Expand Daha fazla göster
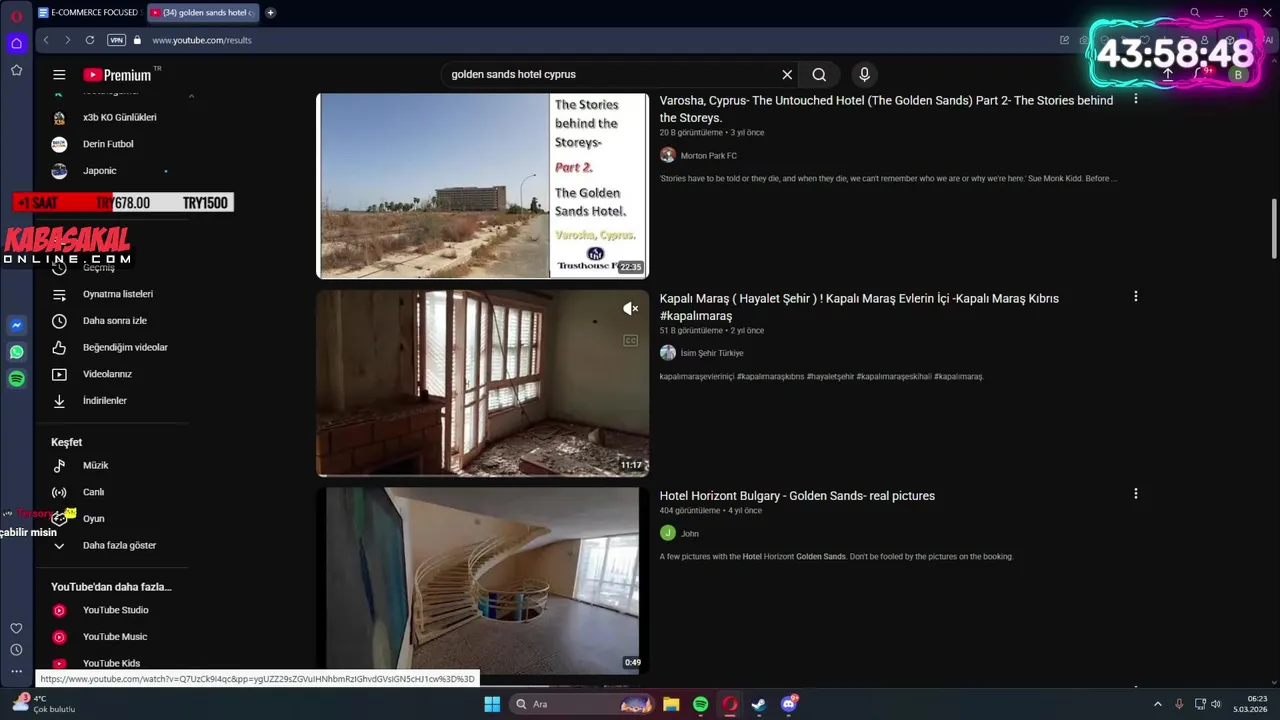The width and height of the screenshot is (1280, 720). tap(118, 545)
